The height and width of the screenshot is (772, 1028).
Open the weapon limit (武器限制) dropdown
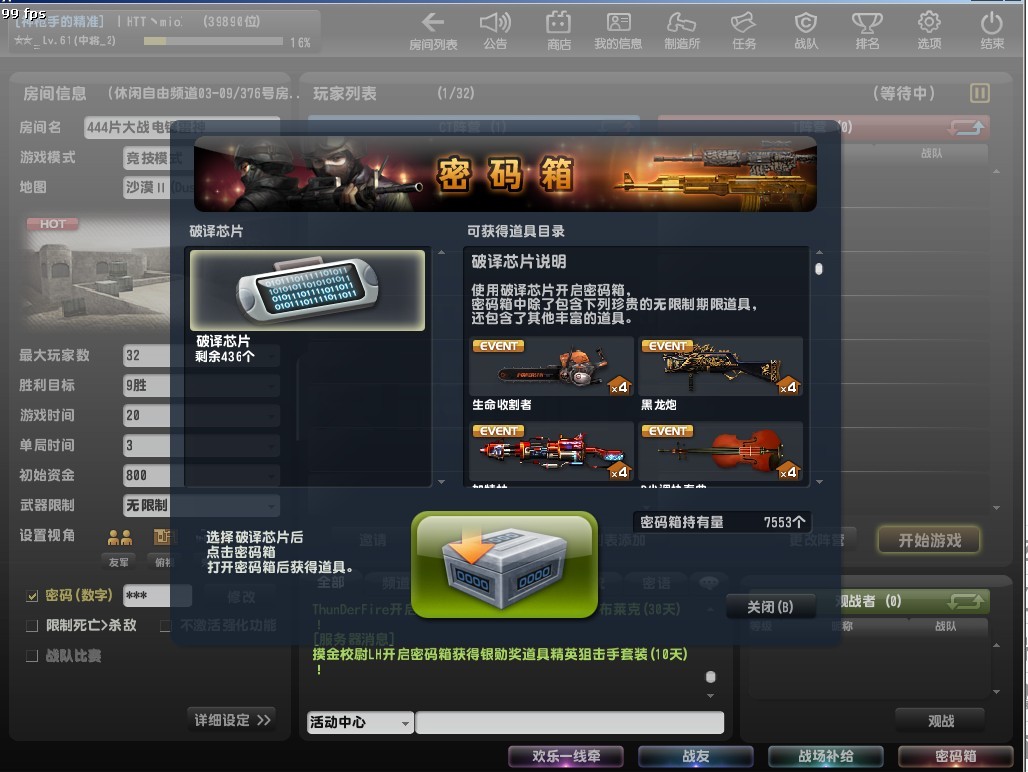point(201,505)
